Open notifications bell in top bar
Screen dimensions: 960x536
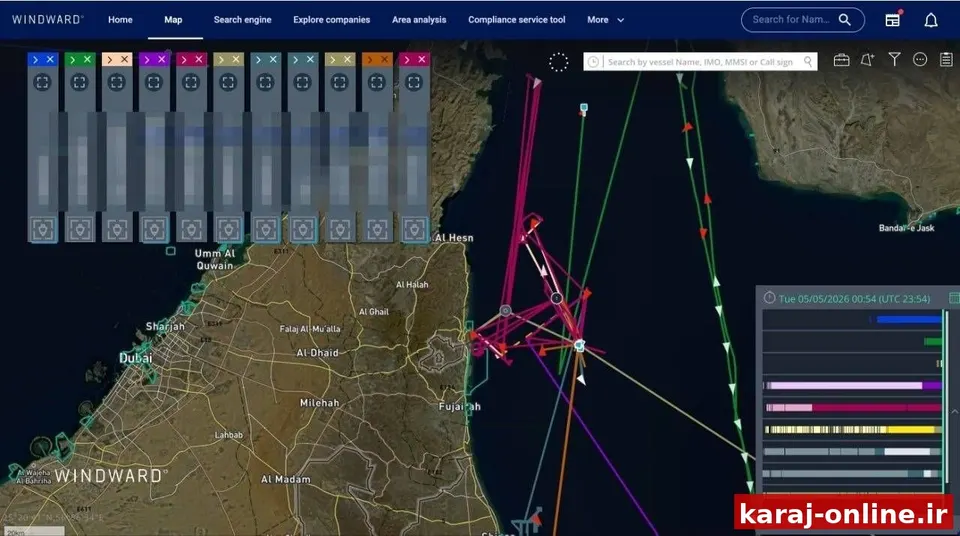tap(931, 20)
